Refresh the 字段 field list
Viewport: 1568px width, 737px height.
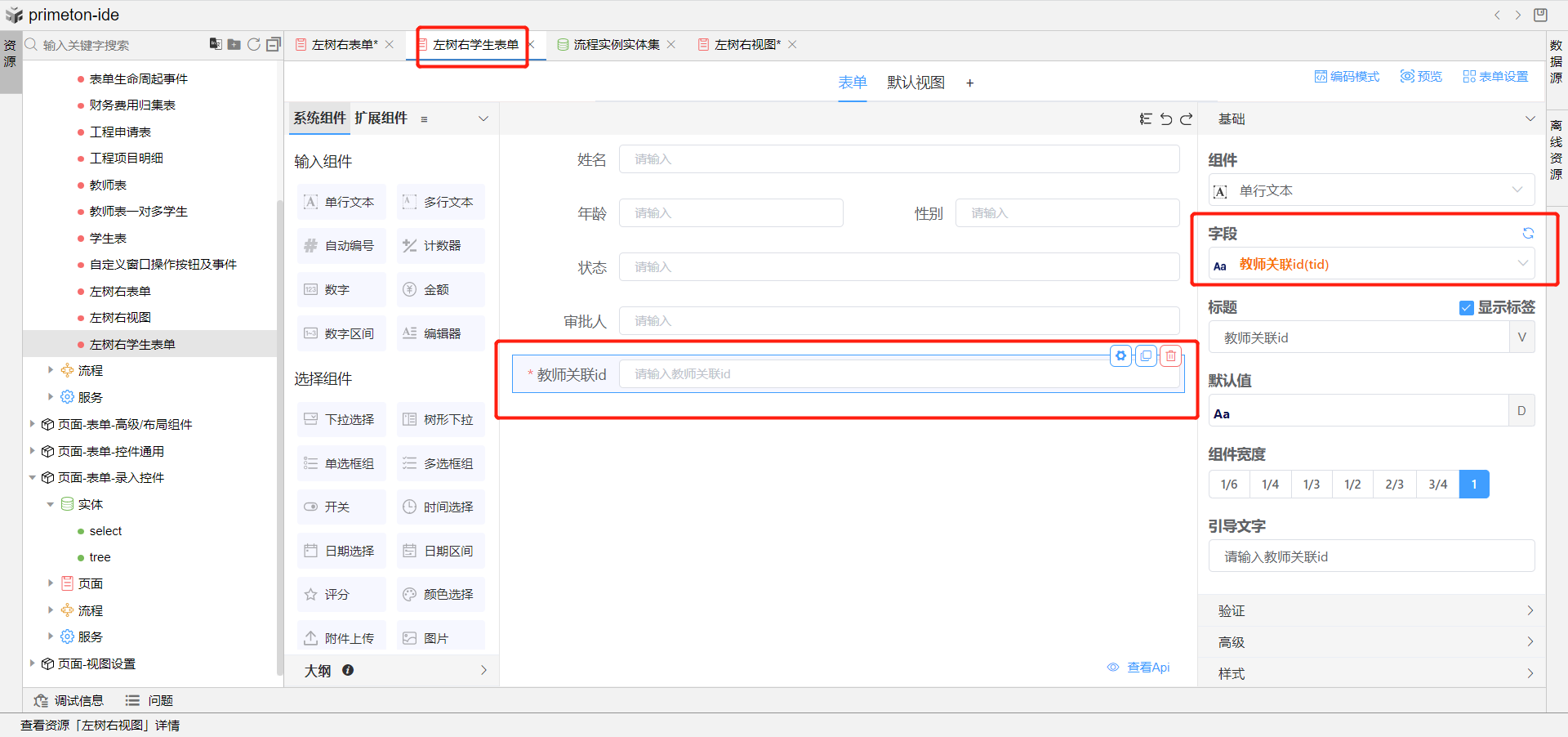pyautogui.click(x=1527, y=234)
